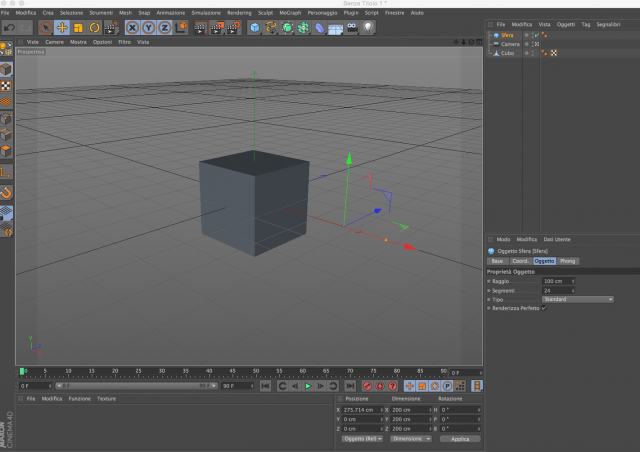Click the Cubo checkerboard texture tag

coord(553,53)
